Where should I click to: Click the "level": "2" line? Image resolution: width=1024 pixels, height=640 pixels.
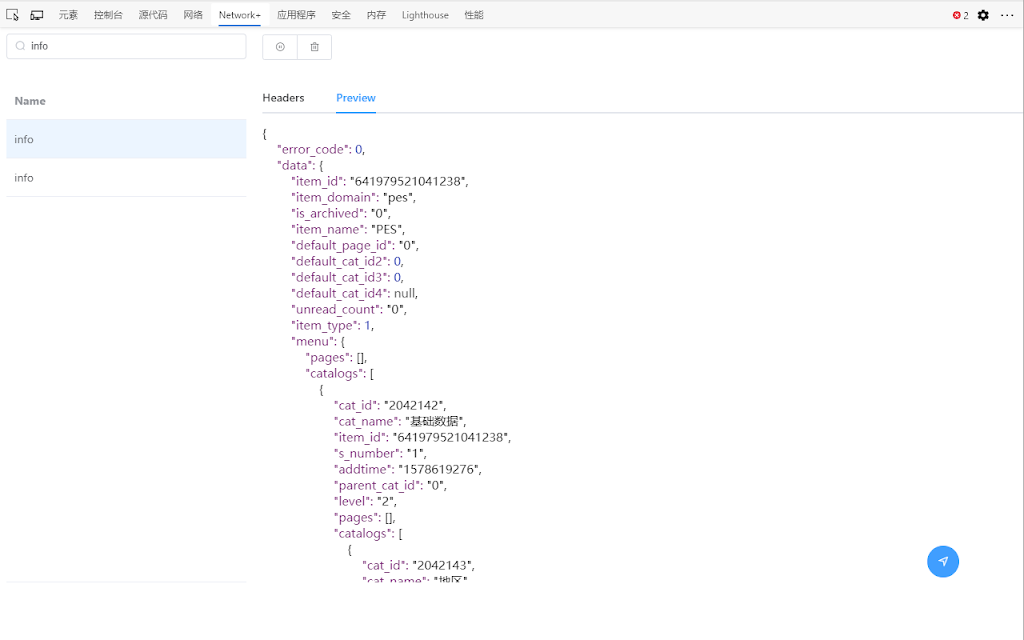click(x=365, y=501)
